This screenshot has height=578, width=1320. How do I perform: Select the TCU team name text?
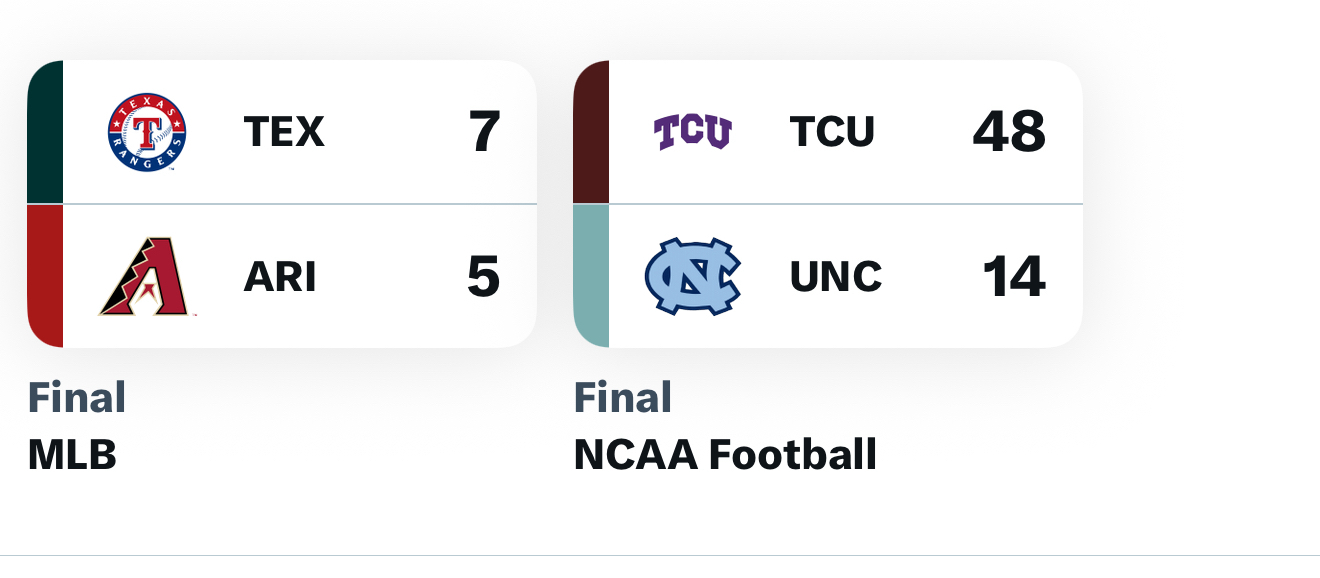click(832, 132)
